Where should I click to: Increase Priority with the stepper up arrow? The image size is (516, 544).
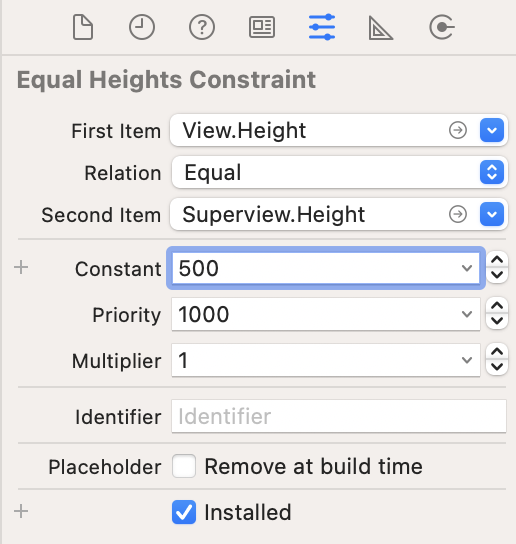point(497,306)
